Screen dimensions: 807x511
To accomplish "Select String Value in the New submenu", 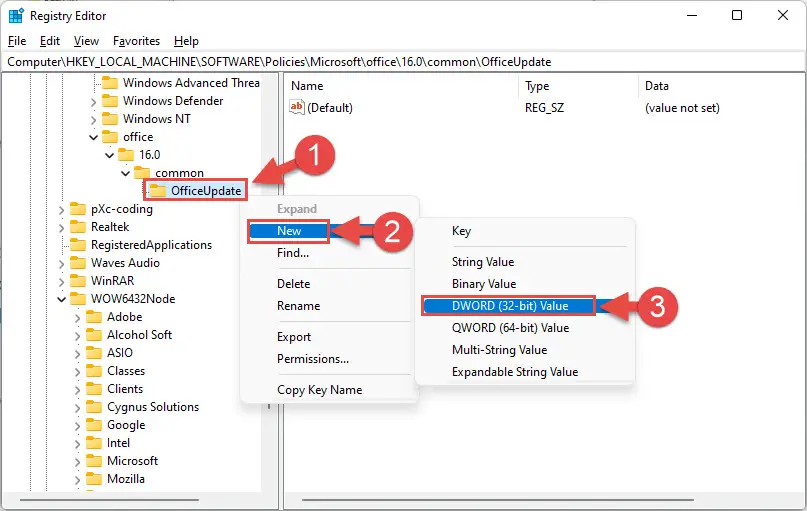I will tap(483, 262).
